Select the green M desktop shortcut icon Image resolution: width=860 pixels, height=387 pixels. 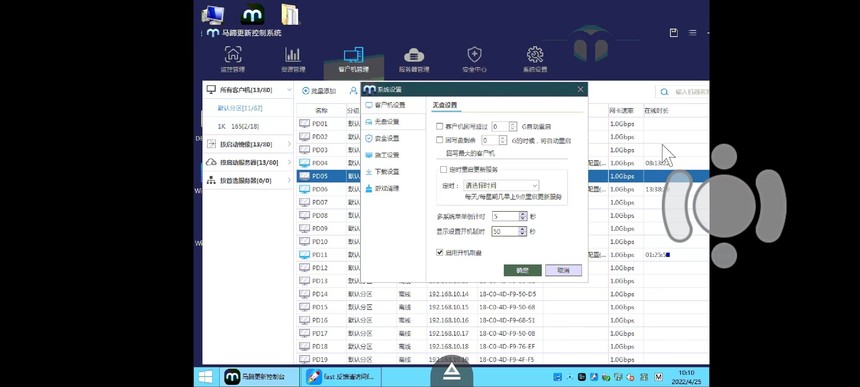pyautogui.click(x=252, y=15)
